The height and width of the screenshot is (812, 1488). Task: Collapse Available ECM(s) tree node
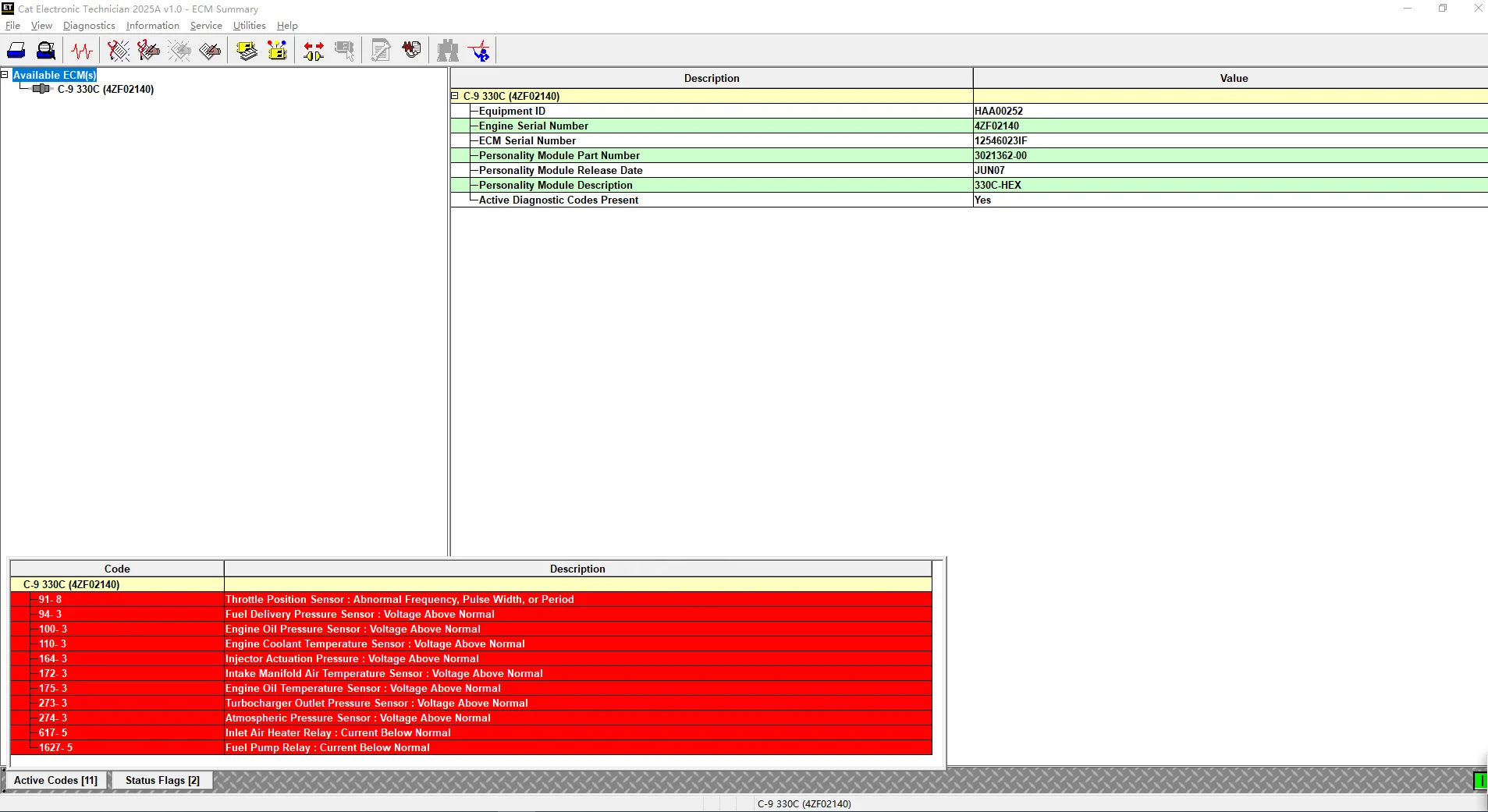tap(5, 75)
